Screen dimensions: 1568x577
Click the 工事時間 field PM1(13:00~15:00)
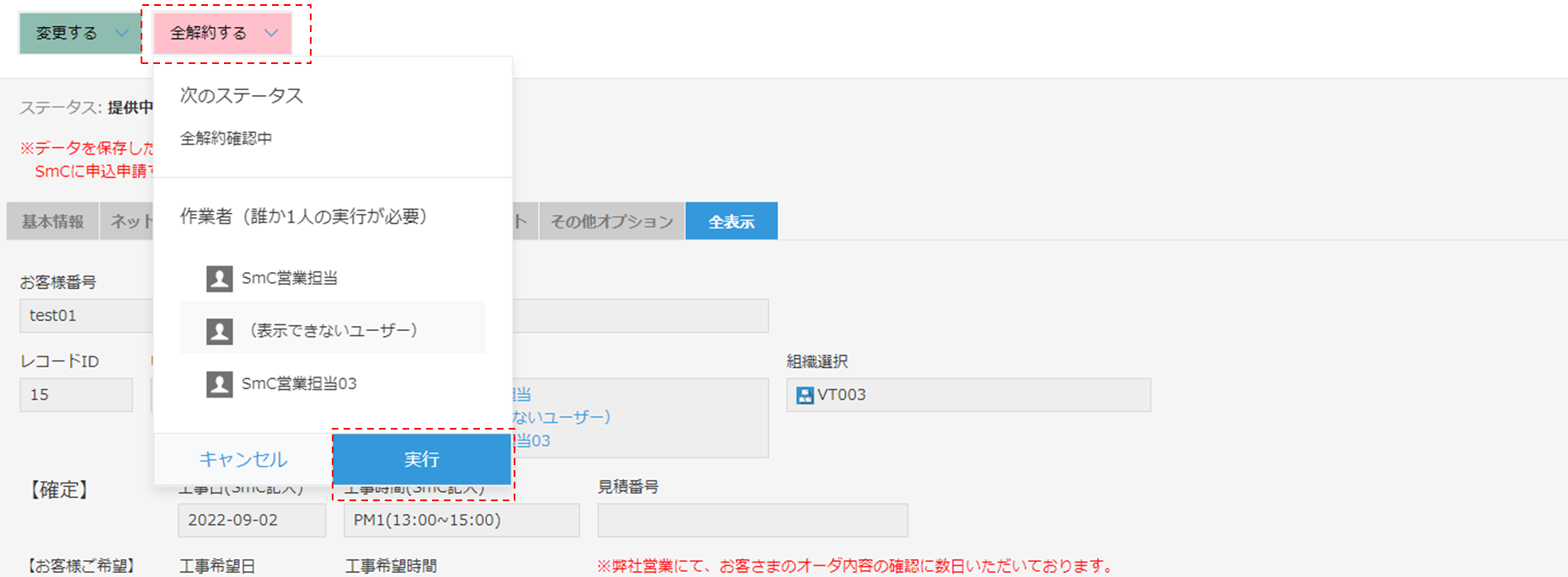[461, 521]
